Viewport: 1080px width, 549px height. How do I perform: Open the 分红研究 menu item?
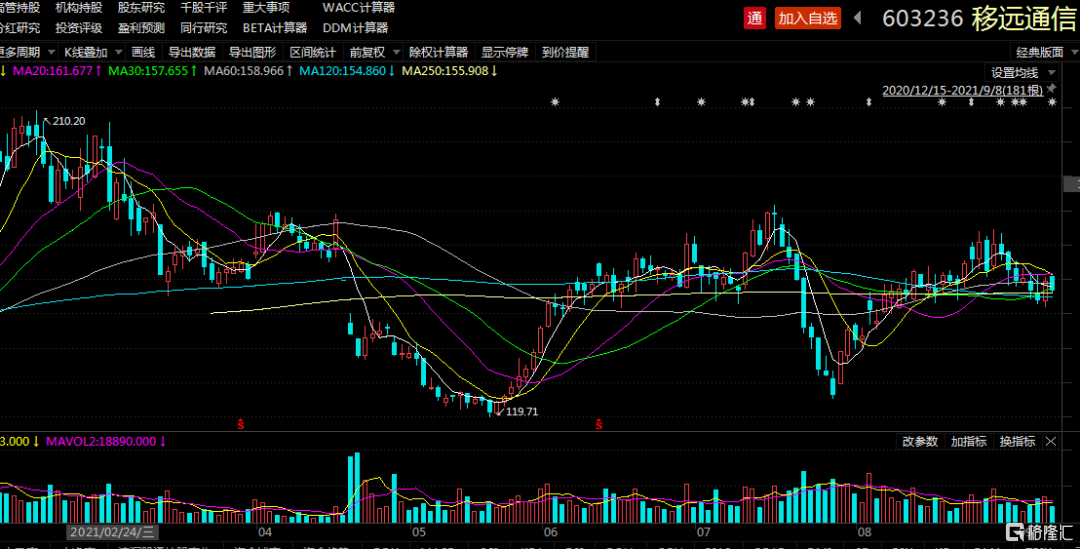(x=20, y=28)
